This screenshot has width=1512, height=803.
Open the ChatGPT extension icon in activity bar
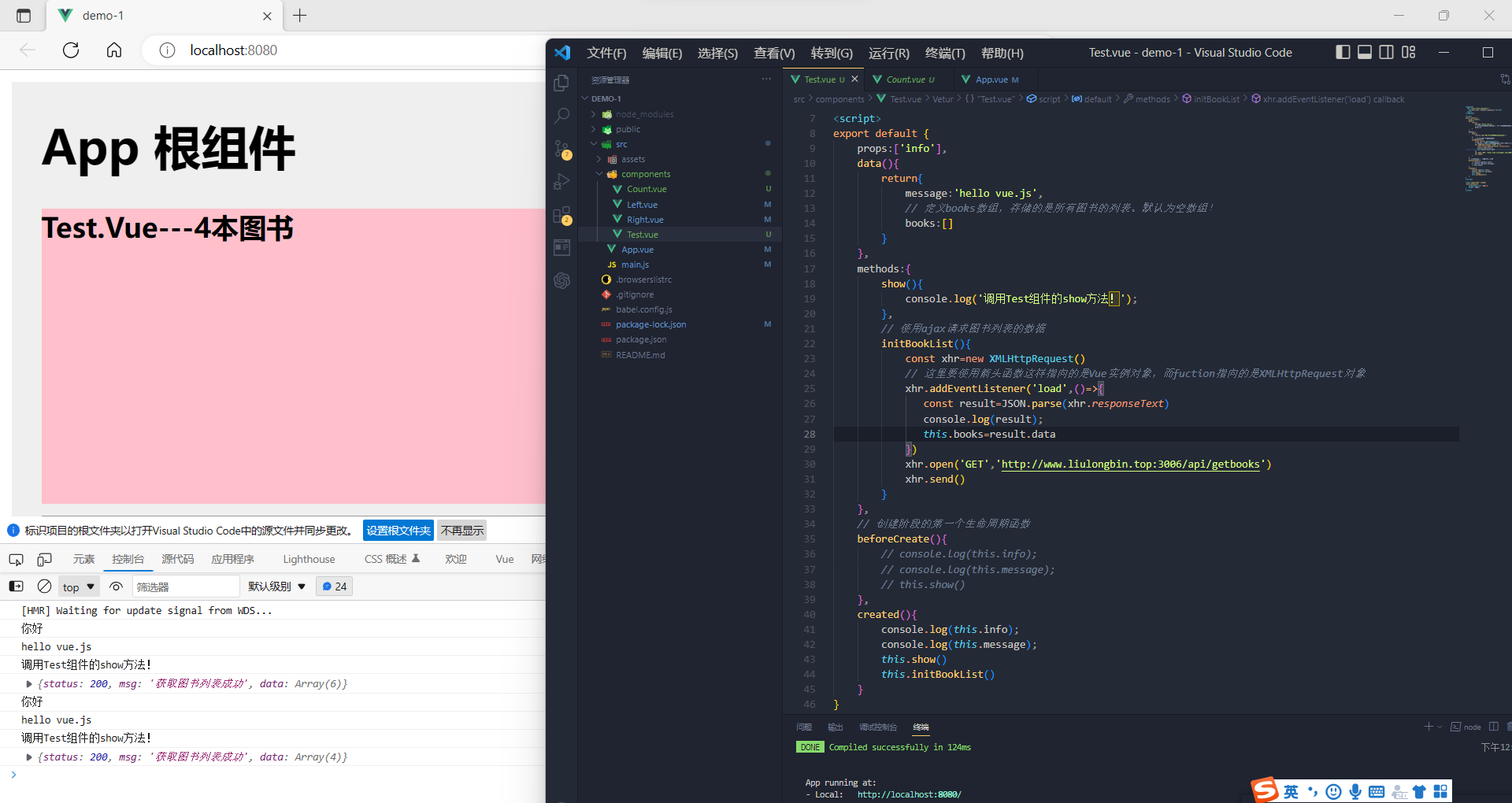coord(561,280)
